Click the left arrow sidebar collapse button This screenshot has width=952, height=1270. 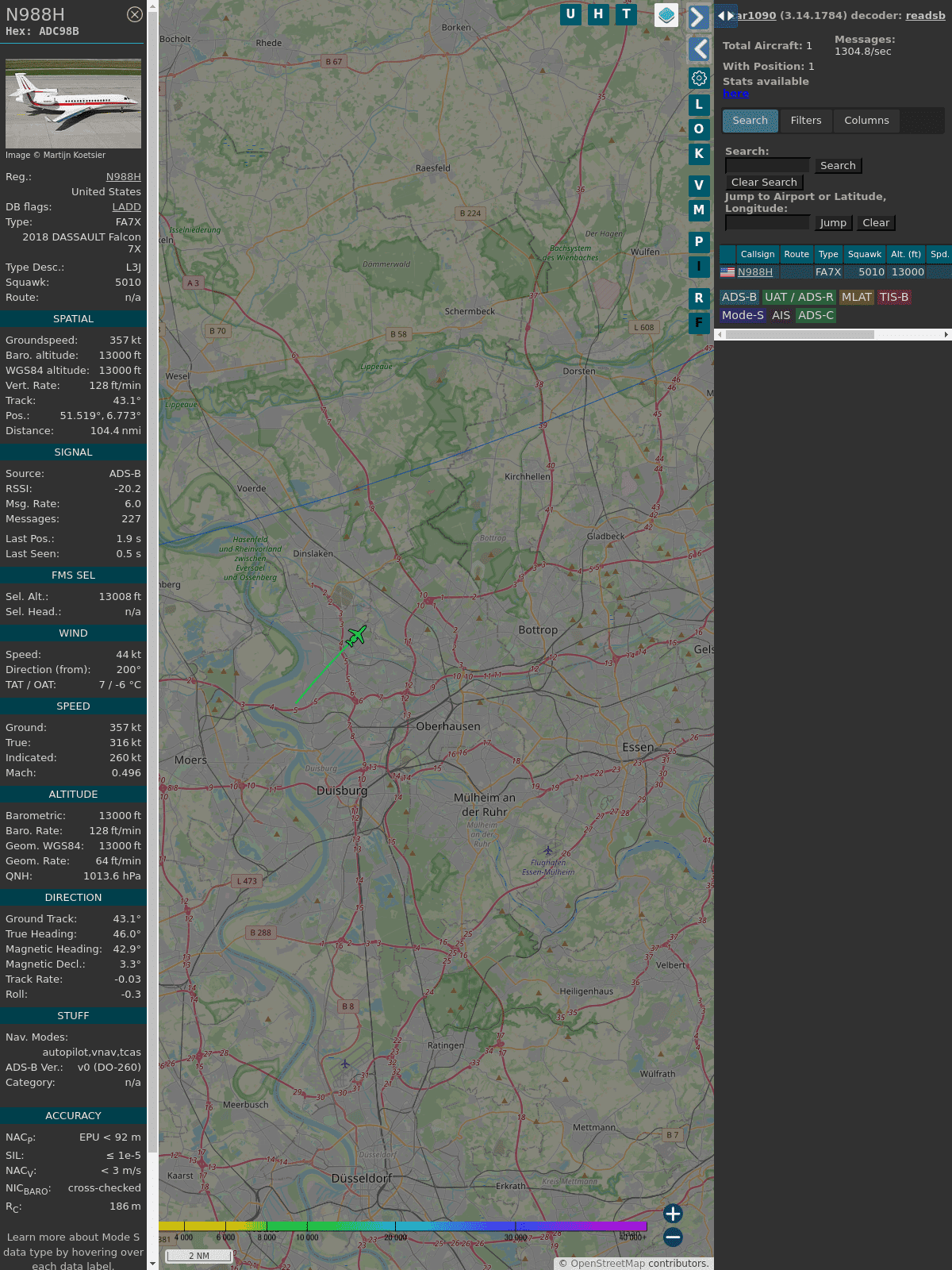tap(698, 49)
